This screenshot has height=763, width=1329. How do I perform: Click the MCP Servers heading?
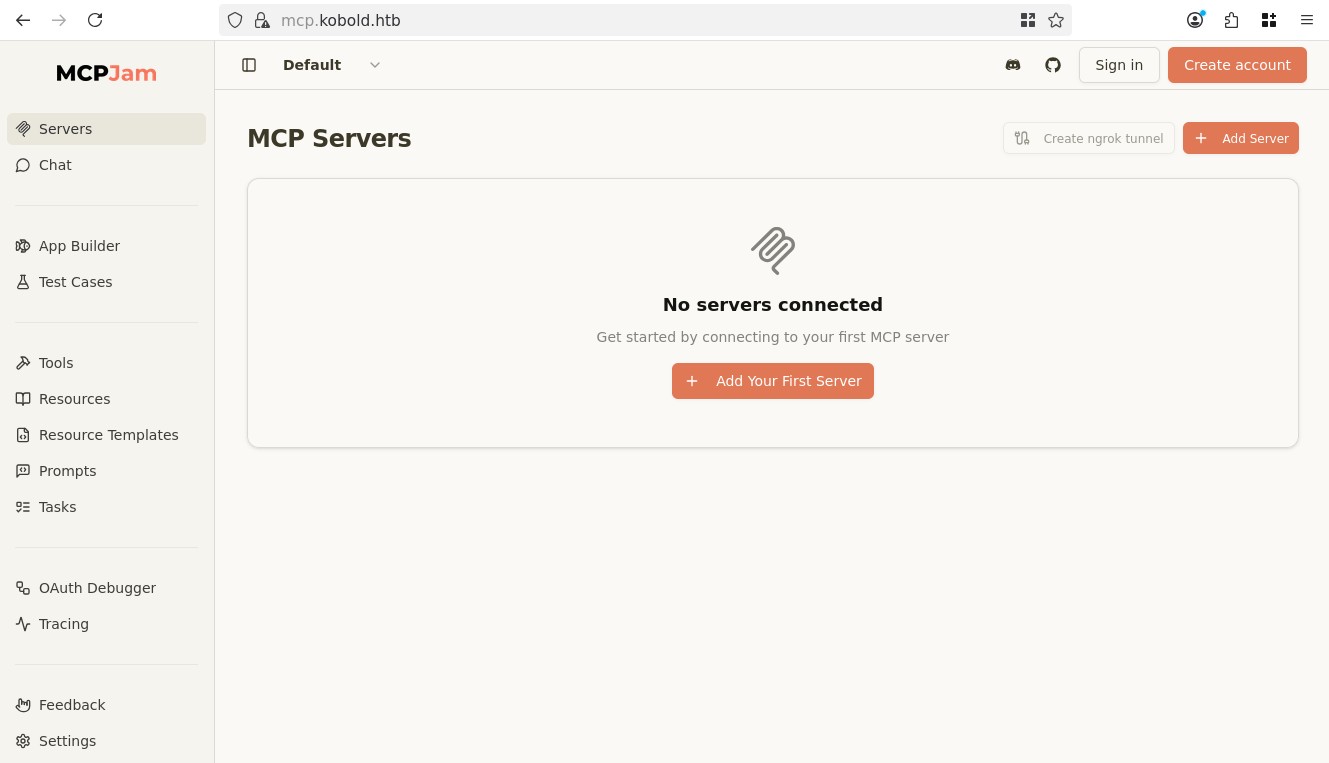coord(329,138)
